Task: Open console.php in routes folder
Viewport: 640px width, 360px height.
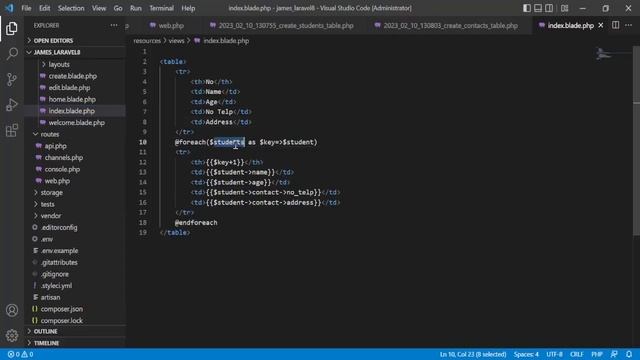Action: click(62, 169)
